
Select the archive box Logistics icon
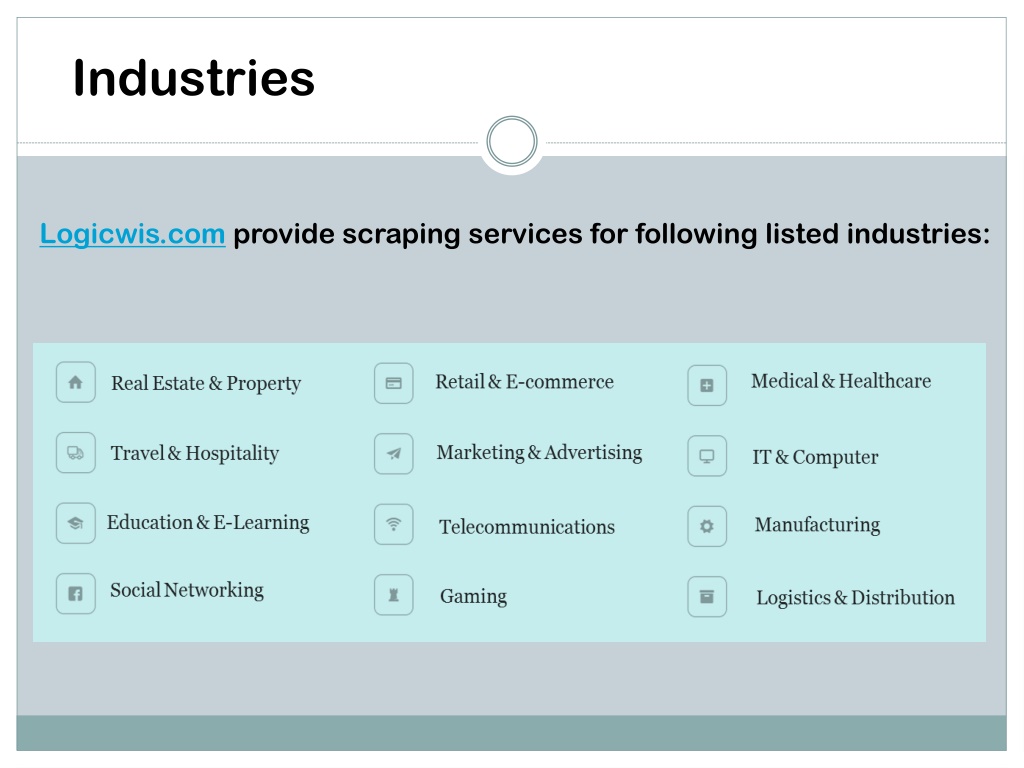point(707,597)
